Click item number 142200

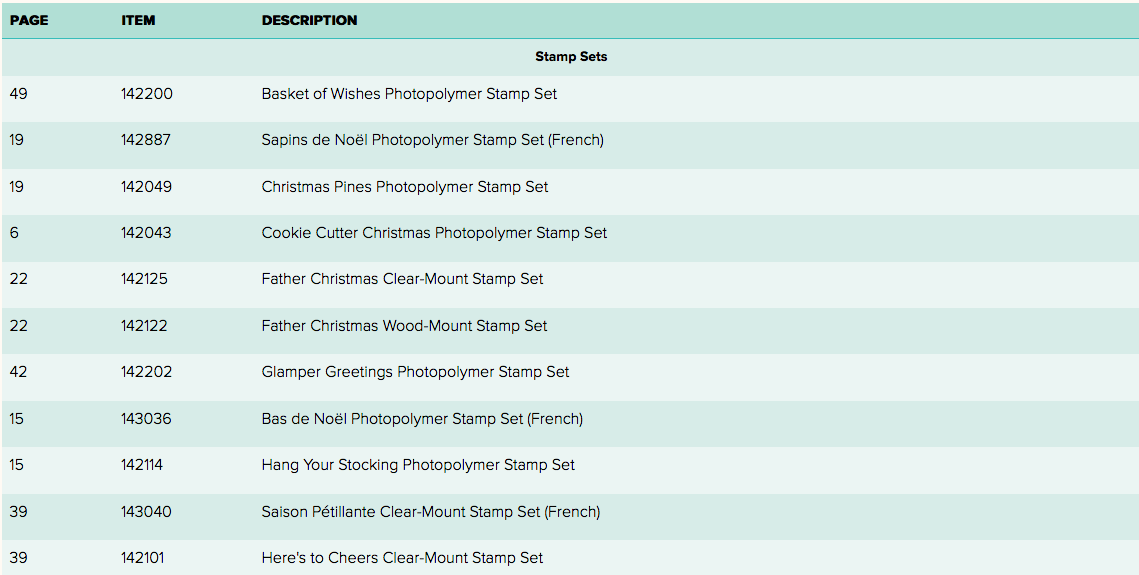(x=146, y=94)
